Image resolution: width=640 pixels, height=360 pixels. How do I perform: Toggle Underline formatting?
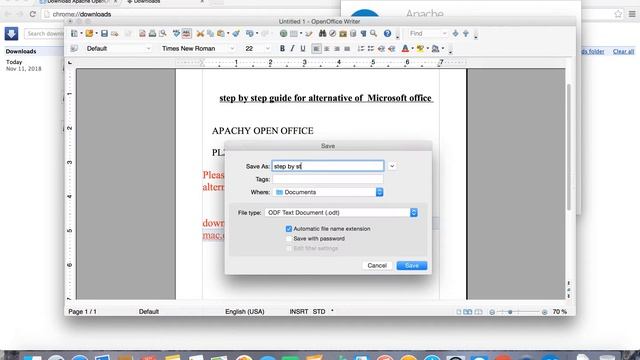(303, 49)
